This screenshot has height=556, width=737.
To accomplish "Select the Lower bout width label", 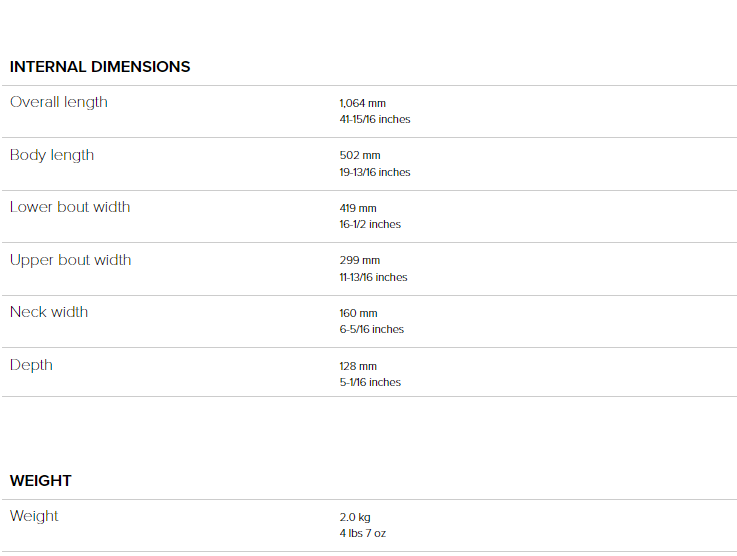I will tap(70, 207).
